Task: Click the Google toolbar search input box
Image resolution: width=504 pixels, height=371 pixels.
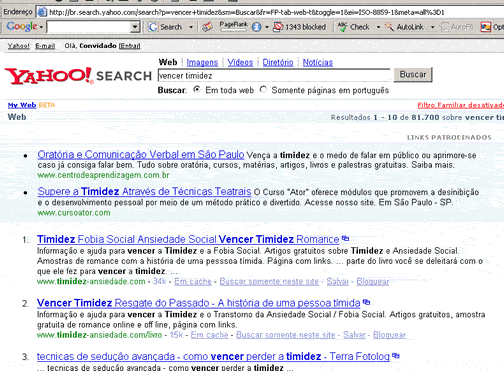Action: (x=88, y=27)
